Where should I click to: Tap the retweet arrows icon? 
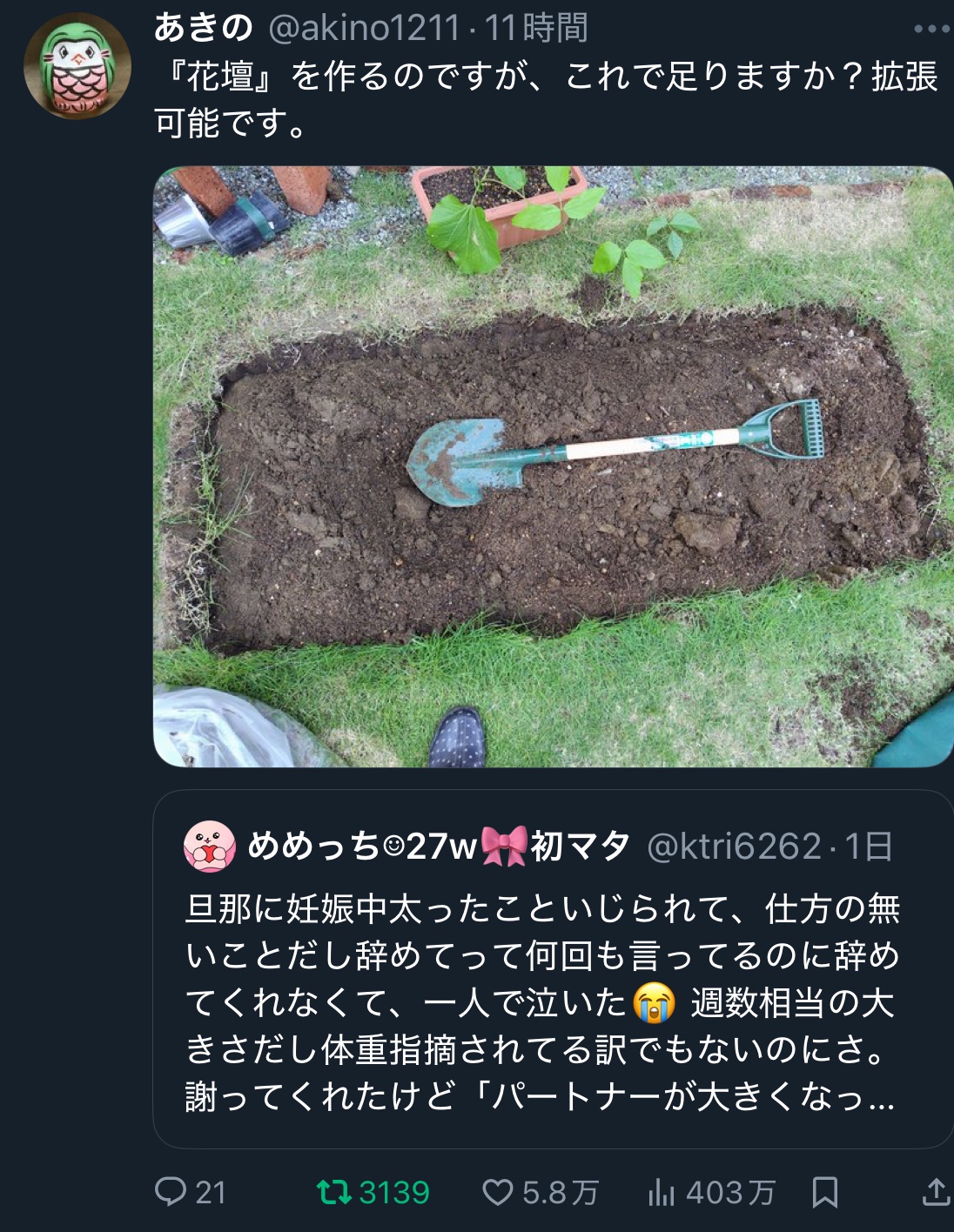pyautogui.click(x=333, y=1191)
